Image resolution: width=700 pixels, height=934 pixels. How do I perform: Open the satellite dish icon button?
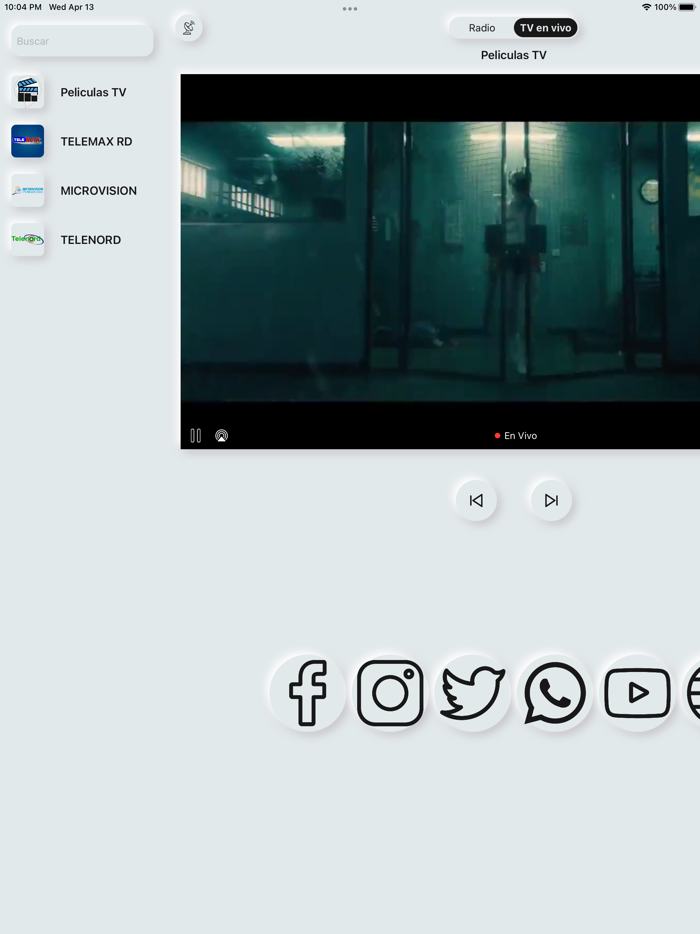(188, 27)
